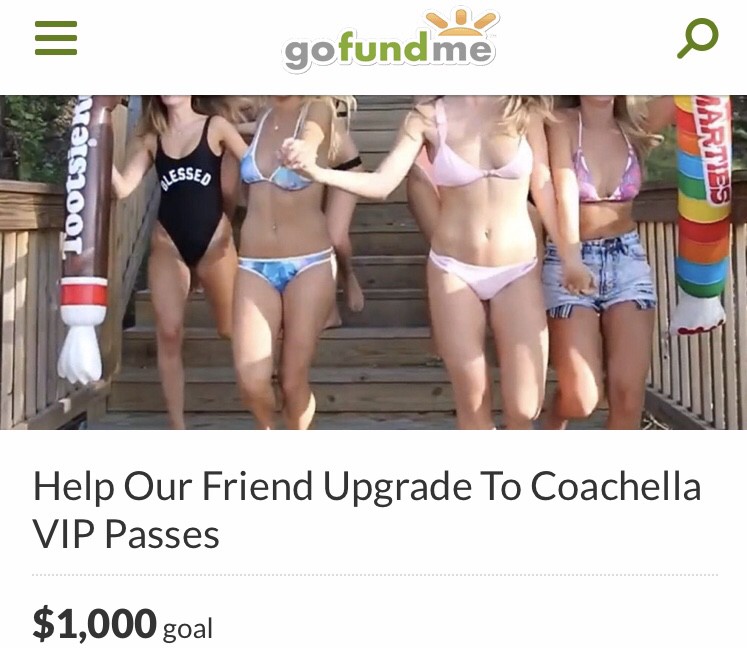
Task: Click the BLESSED text on black swimsuit
Action: (186, 179)
